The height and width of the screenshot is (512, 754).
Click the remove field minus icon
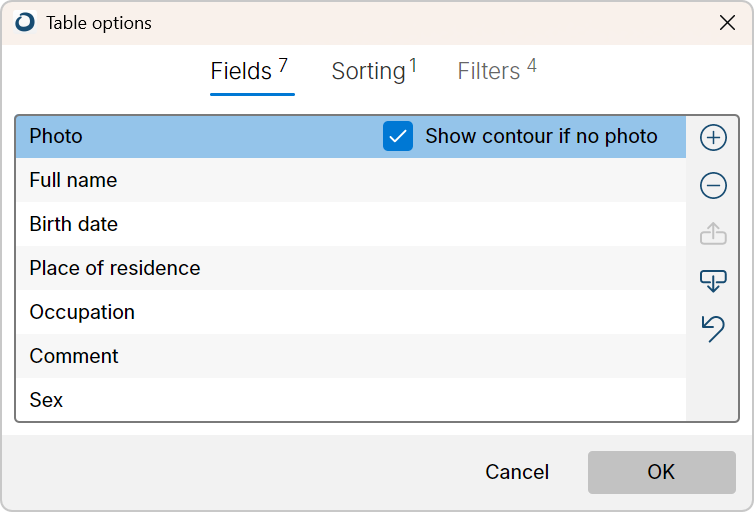713,186
